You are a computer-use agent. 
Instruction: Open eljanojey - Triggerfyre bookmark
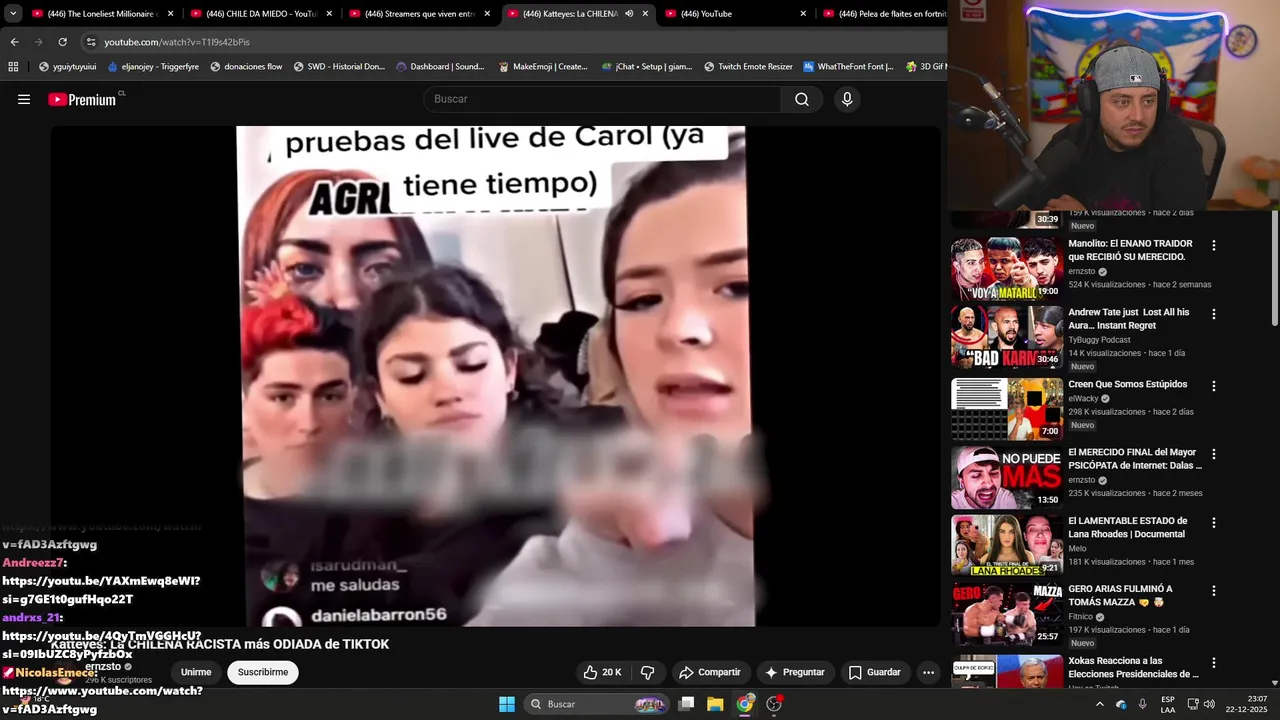pyautogui.click(x=153, y=66)
